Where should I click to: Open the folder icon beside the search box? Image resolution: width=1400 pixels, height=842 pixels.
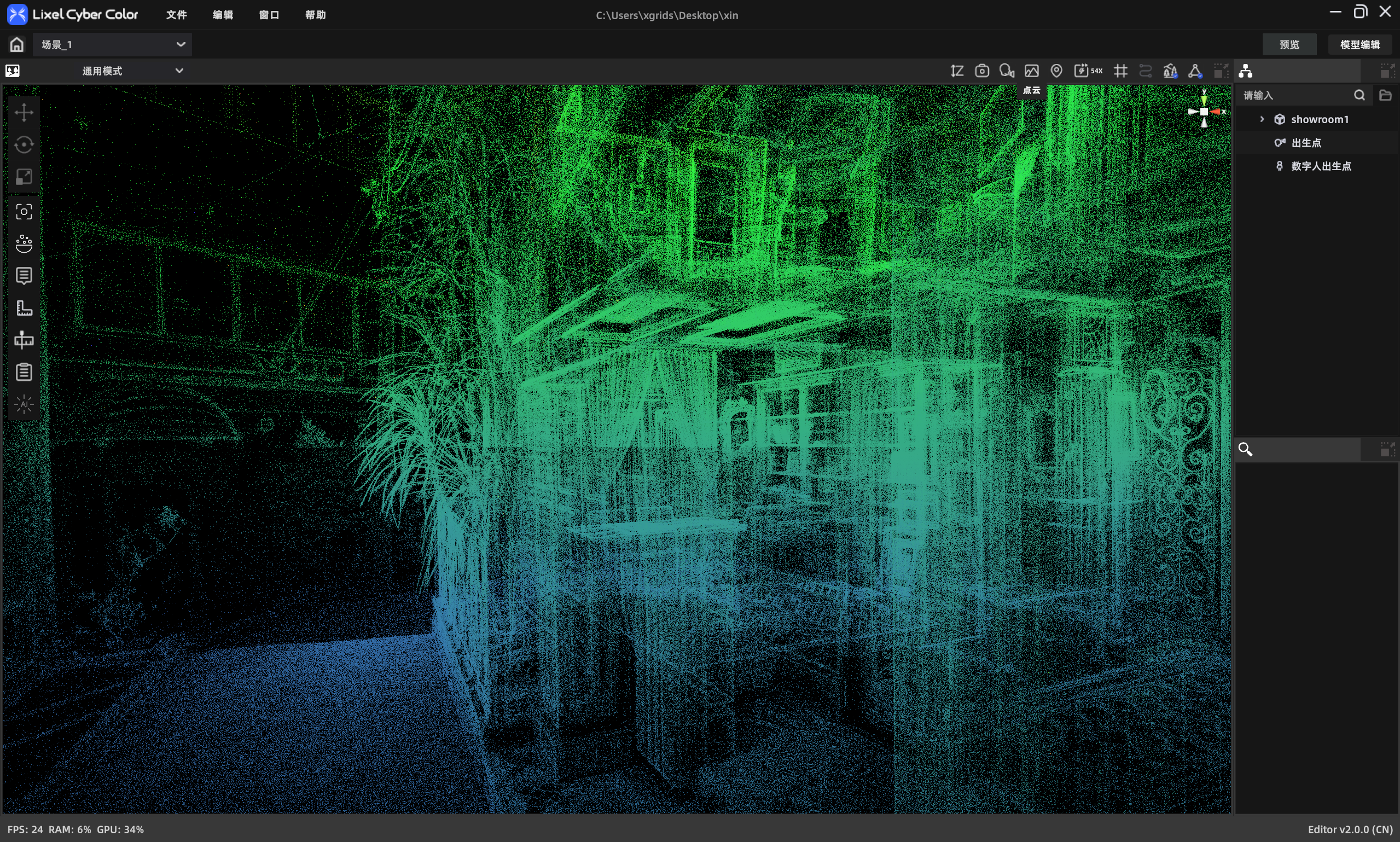(x=1385, y=95)
